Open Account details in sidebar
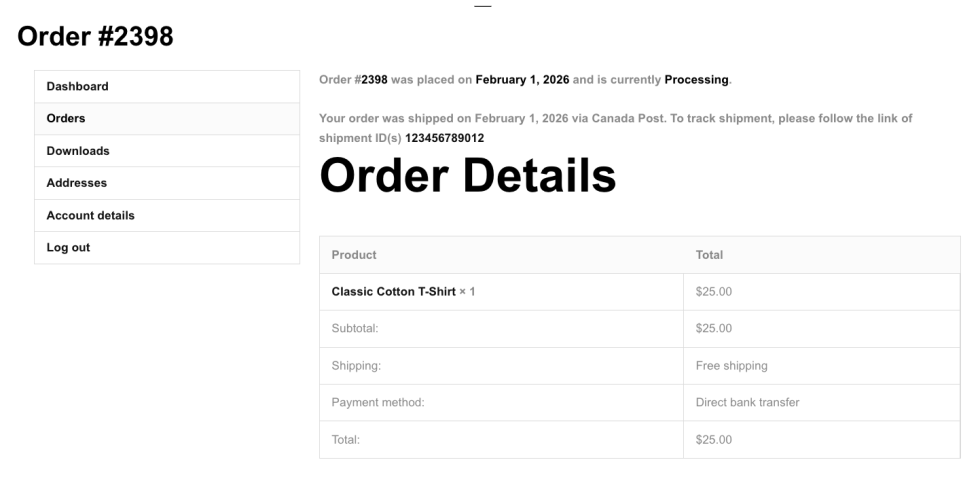Viewport: 978px width, 479px height. point(90,215)
